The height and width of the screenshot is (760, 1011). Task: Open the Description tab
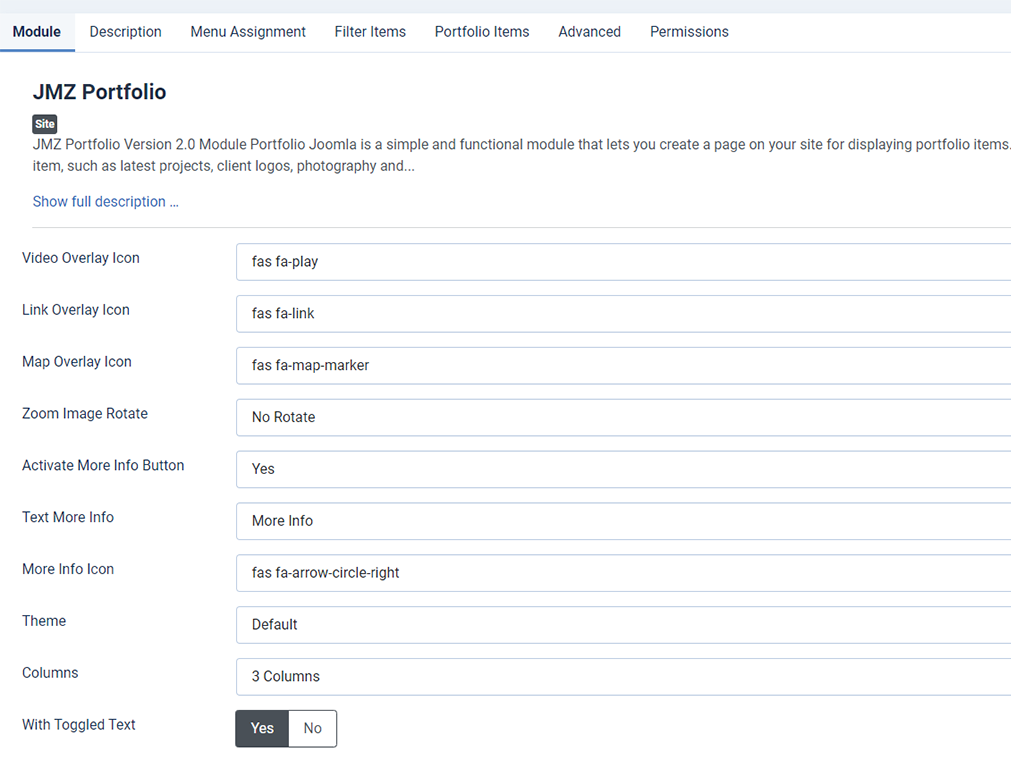coord(126,32)
